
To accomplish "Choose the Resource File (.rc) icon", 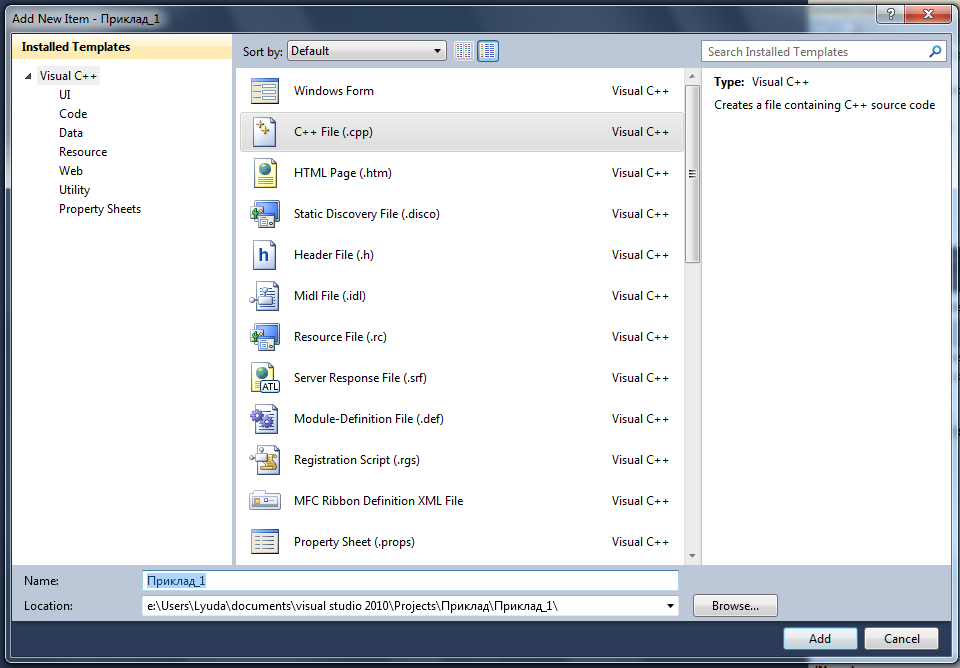I will [x=265, y=337].
